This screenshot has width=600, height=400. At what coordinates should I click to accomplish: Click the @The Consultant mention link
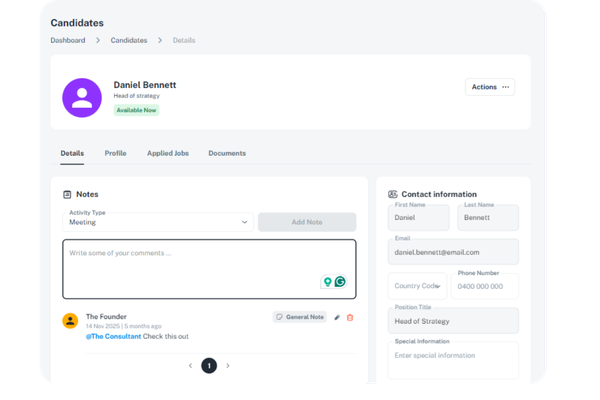pos(115,336)
